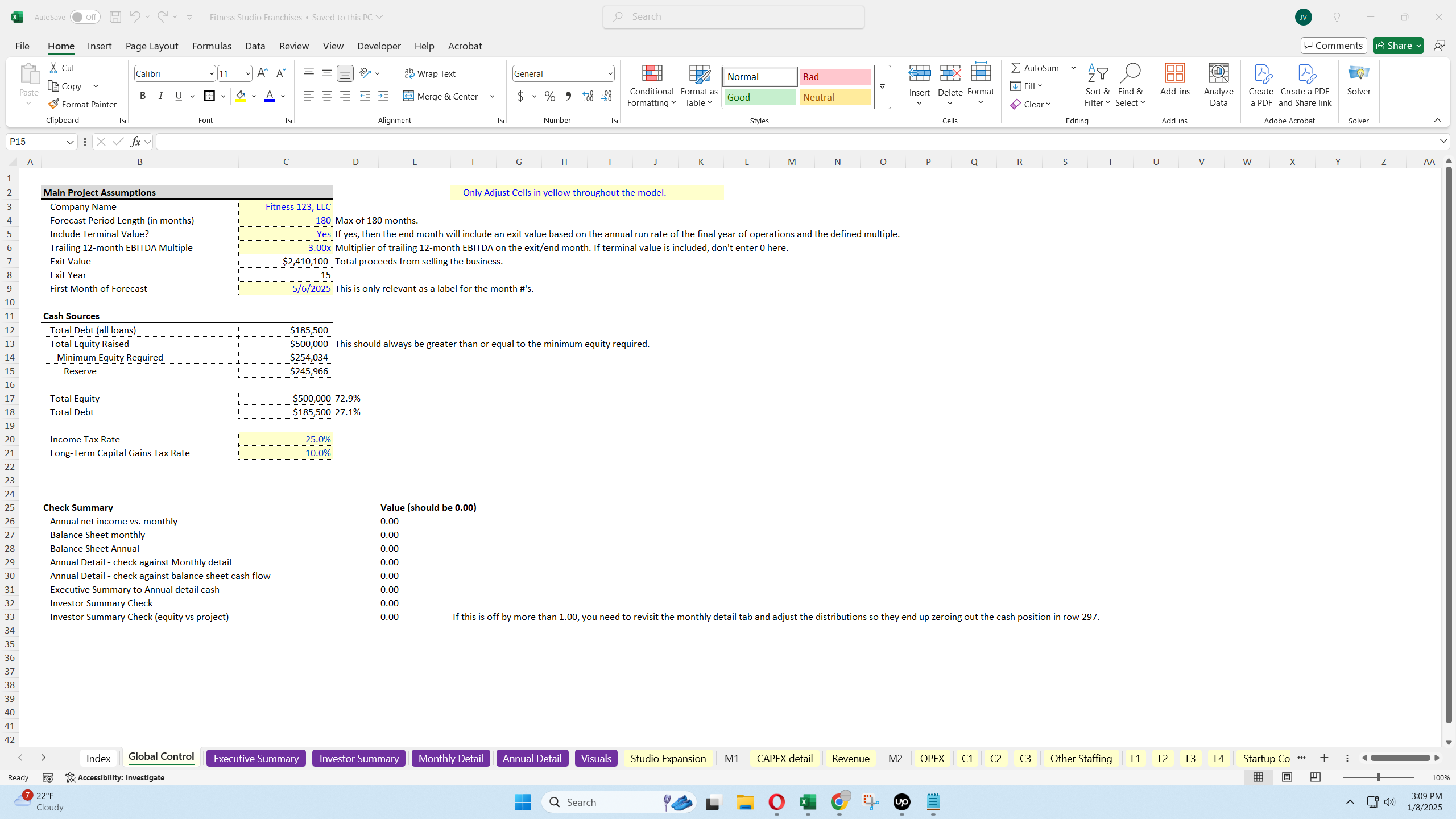Open Excel from the Windows taskbar
1456x819 pixels.
[x=808, y=803]
